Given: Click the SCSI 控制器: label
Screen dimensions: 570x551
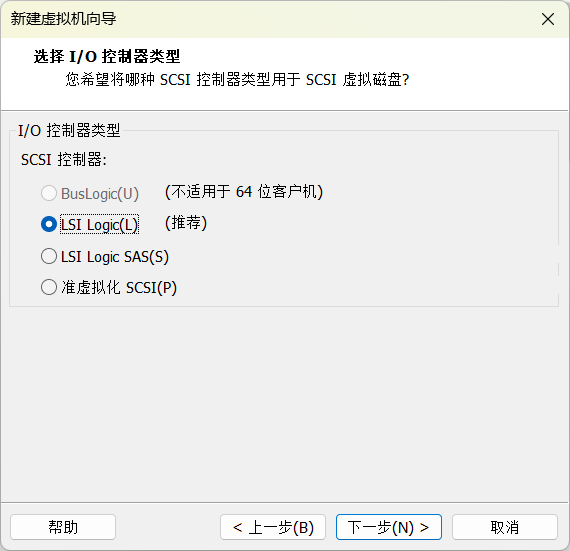Looking at the screenshot, I should (x=64, y=160).
